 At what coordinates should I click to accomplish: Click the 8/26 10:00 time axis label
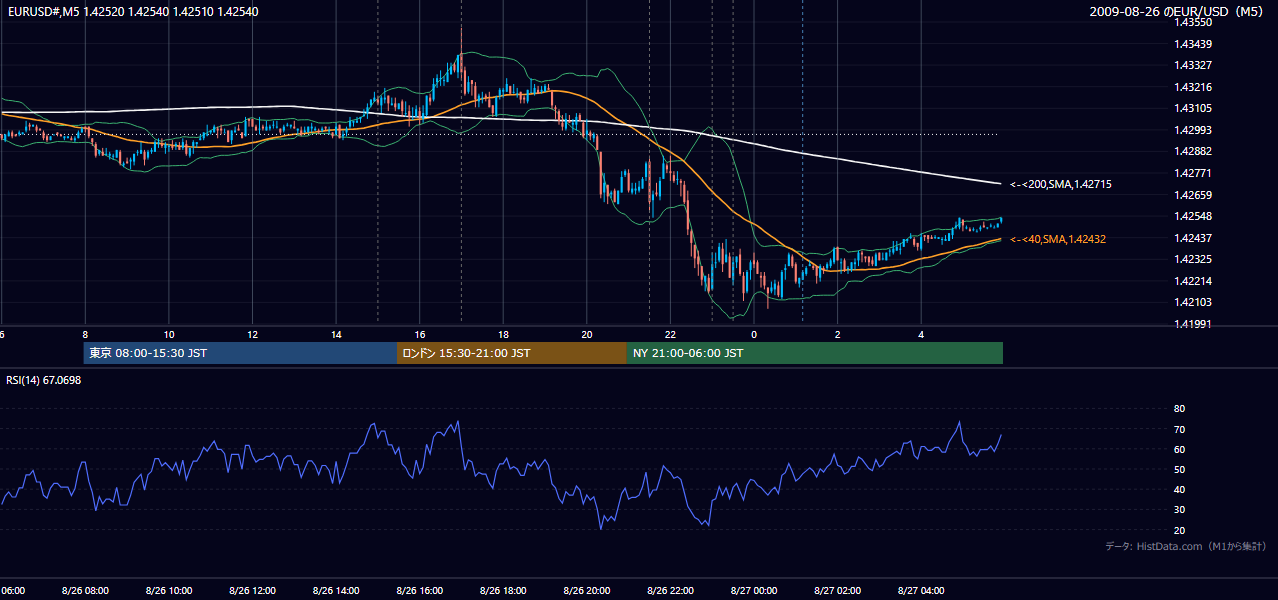click(168, 590)
